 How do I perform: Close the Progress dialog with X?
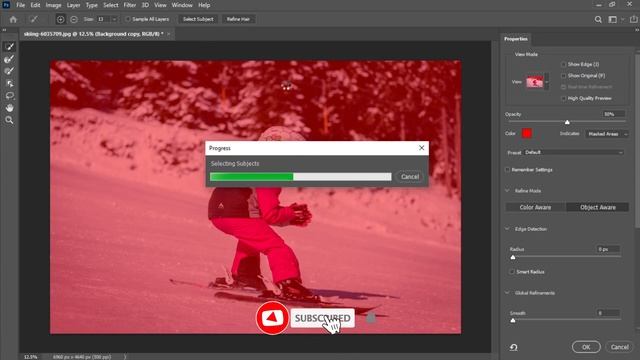point(422,148)
